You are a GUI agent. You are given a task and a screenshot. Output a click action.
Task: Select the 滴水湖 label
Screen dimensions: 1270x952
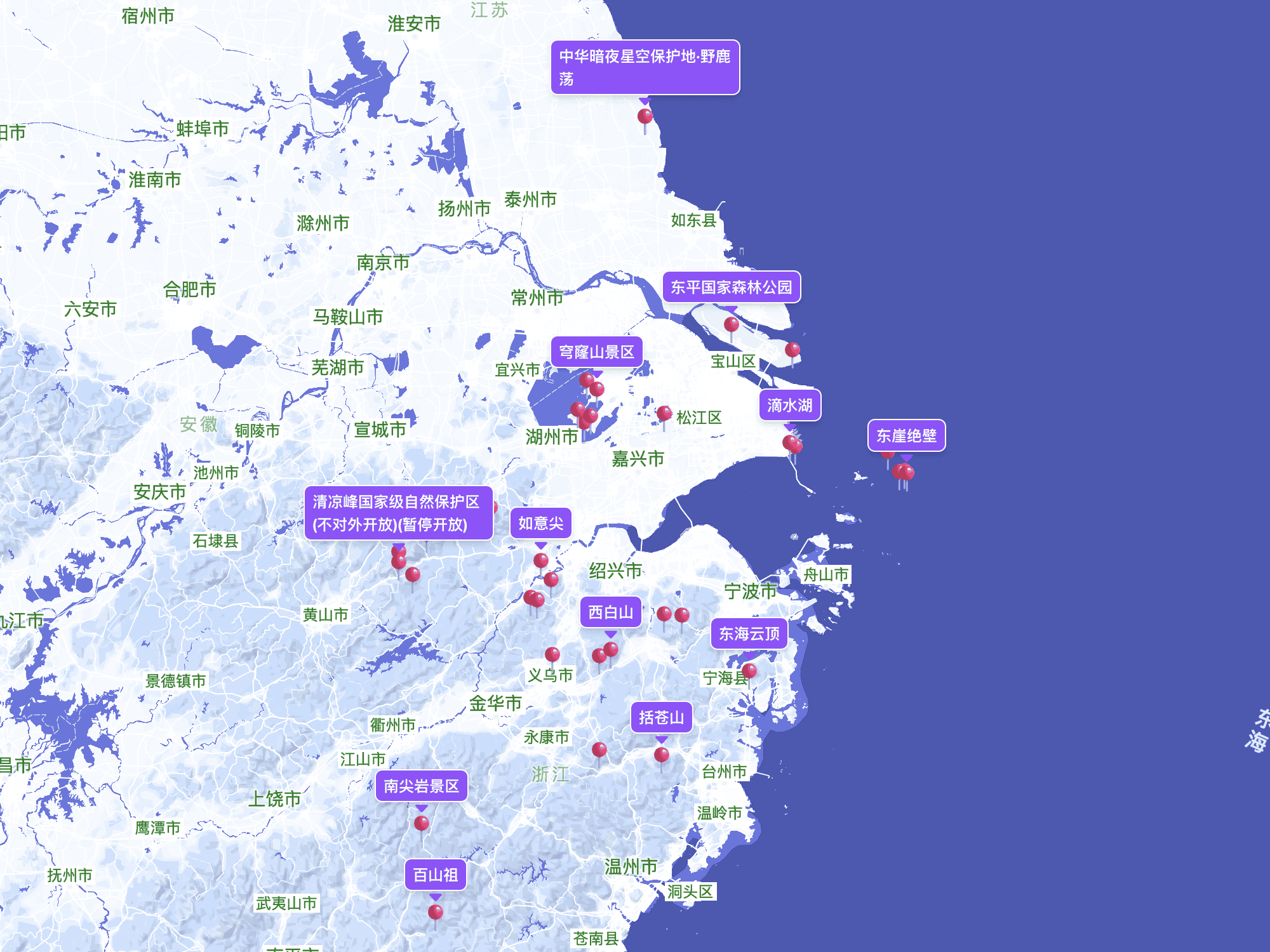tap(790, 406)
